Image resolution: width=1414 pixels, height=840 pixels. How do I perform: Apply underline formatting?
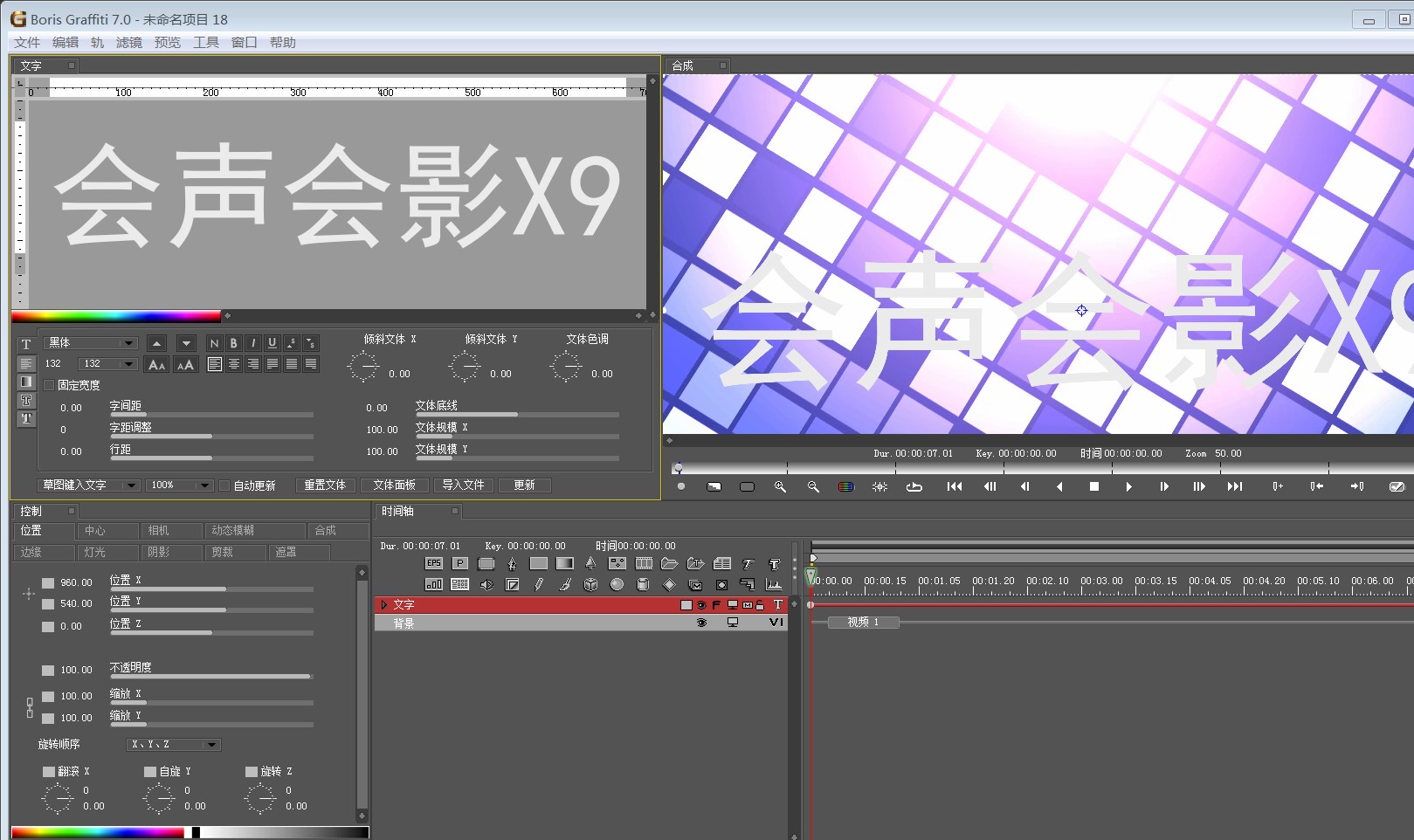tap(272, 343)
